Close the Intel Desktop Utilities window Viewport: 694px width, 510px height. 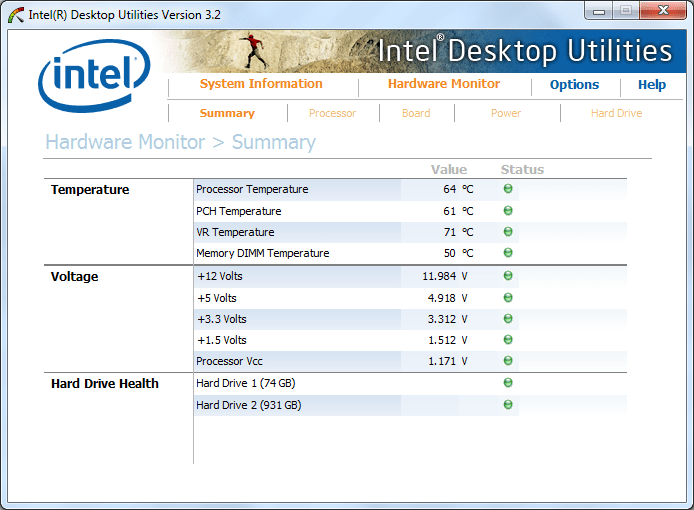point(663,11)
